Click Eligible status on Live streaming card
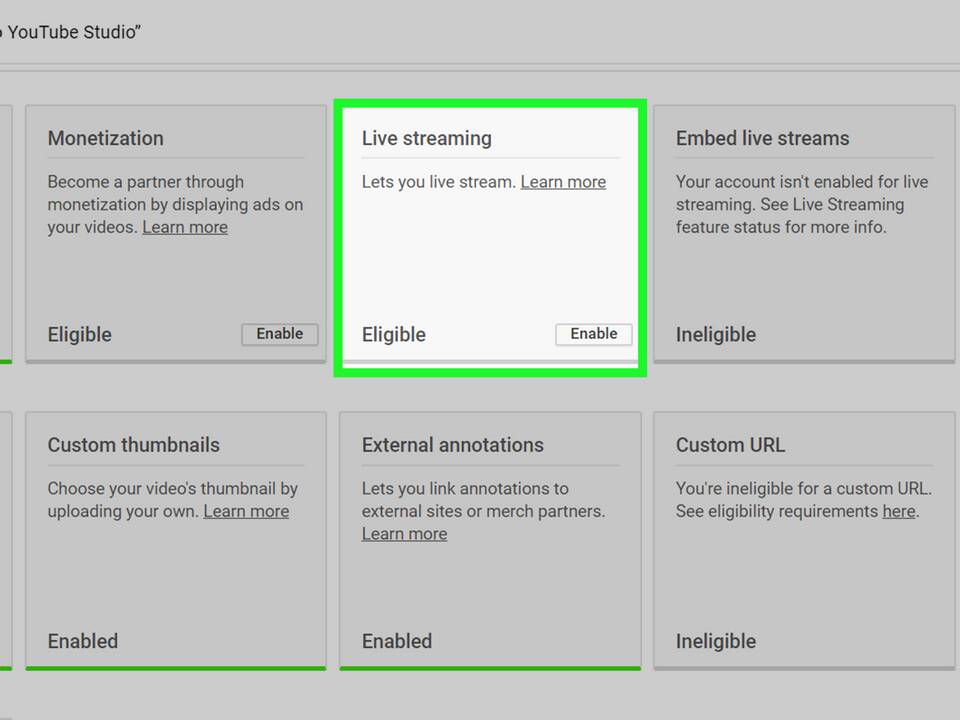 [394, 335]
